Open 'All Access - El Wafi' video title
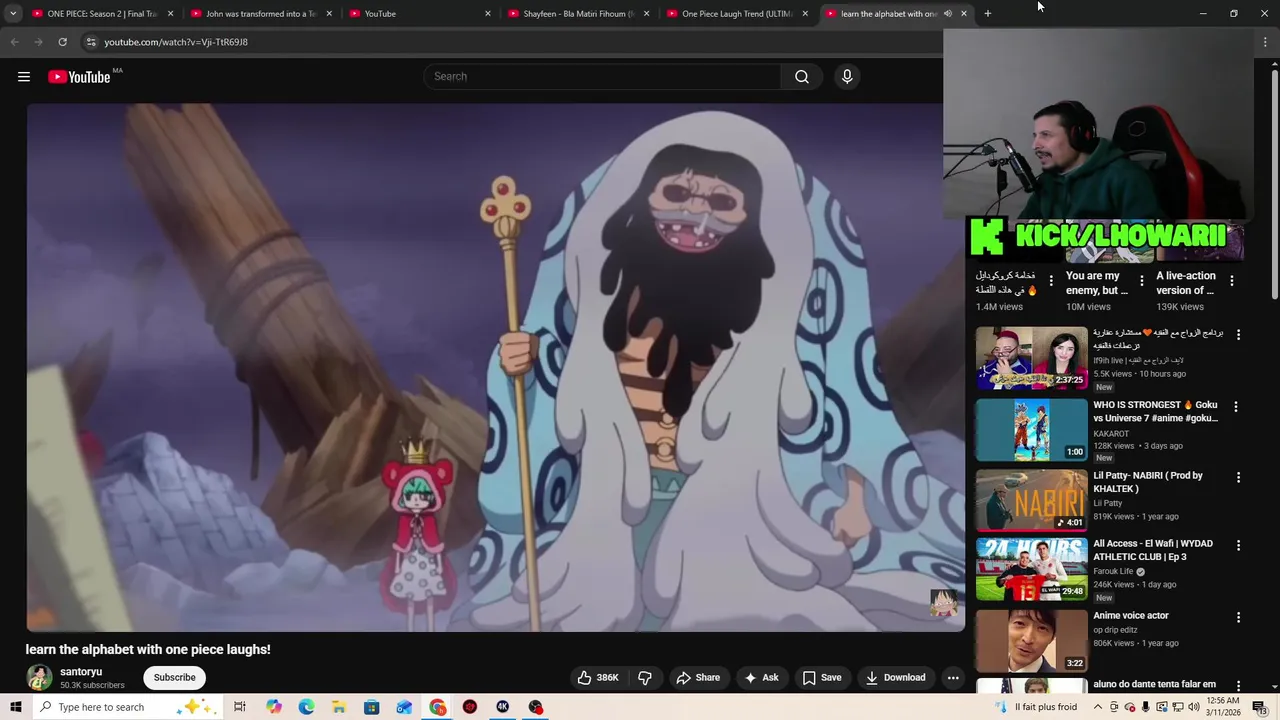 click(x=1153, y=550)
